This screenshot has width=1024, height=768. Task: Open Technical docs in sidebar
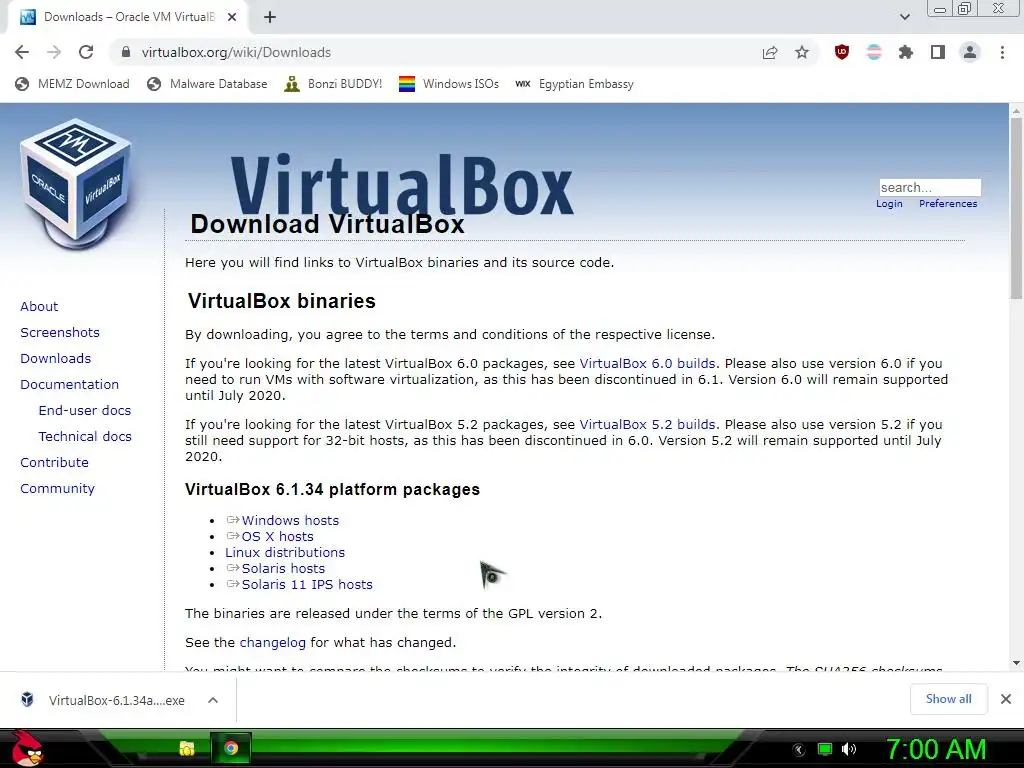tap(85, 436)
